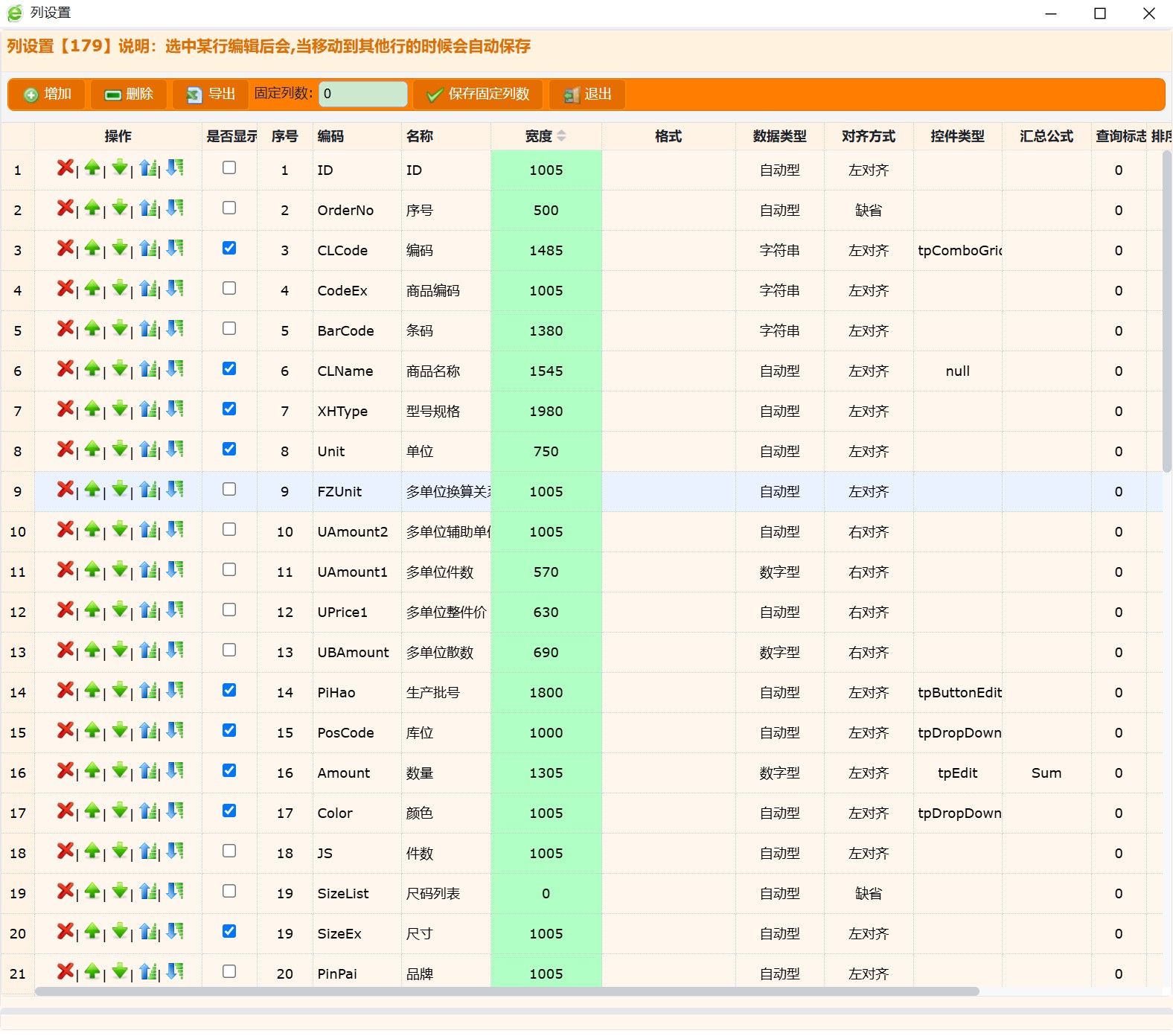Click the 固定列数 input field
Screen dimensions: 1173x1036
(x=363, y=95)
